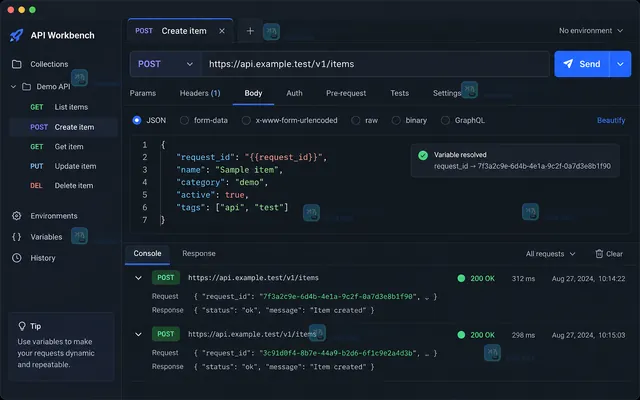Click timestamp Aug 27, 2024, 10:15:03

pos(588,335)
